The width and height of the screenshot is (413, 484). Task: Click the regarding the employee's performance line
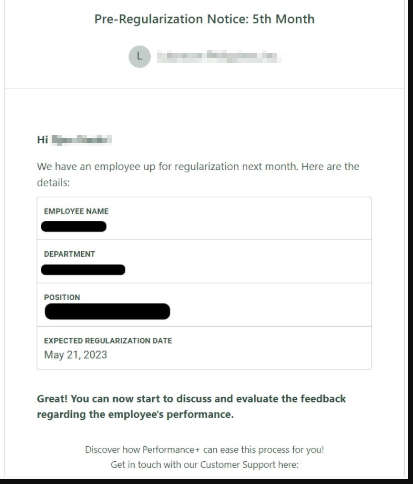pyautogui.click(x=135, y=414)
